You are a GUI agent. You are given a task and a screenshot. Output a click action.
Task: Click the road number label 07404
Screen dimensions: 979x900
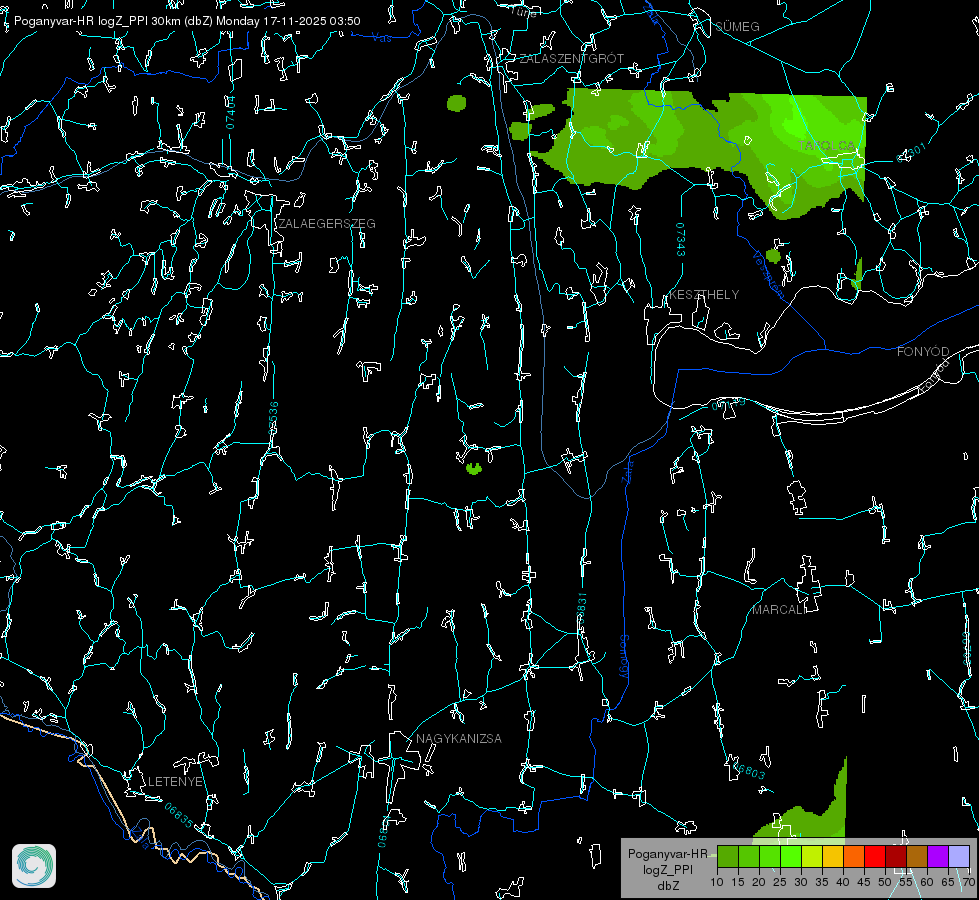coord(230,112)
